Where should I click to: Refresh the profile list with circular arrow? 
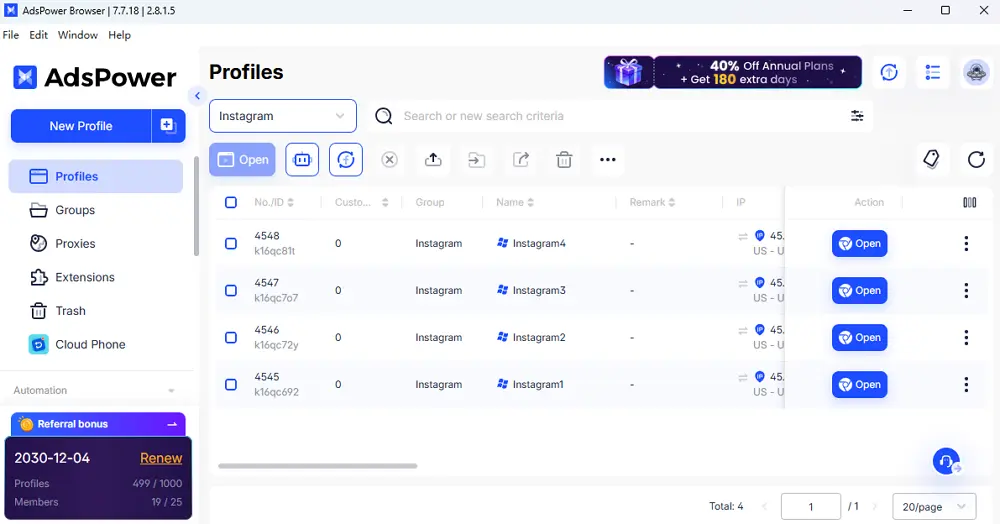(976, 159)
